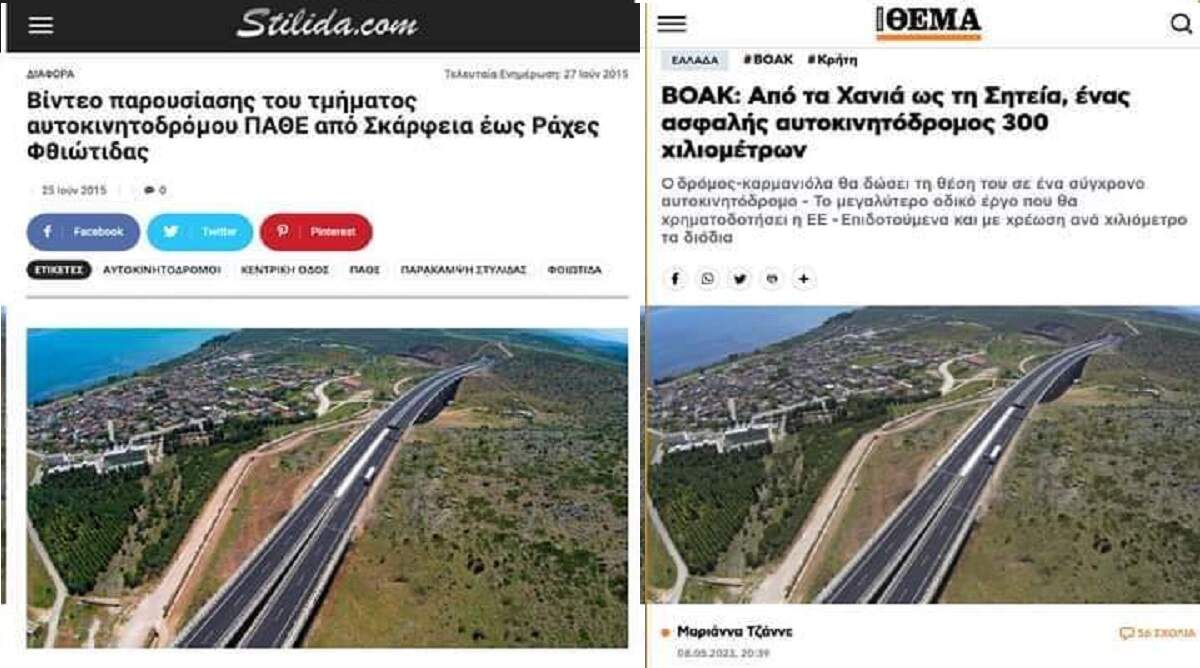The height and width of the screenshot is (668, 1200).
Task: Click the red Pinterest share button
Action: tap(316, 232)
